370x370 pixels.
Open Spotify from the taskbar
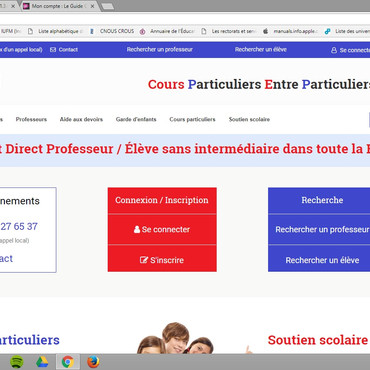click(x=17, y=362)
